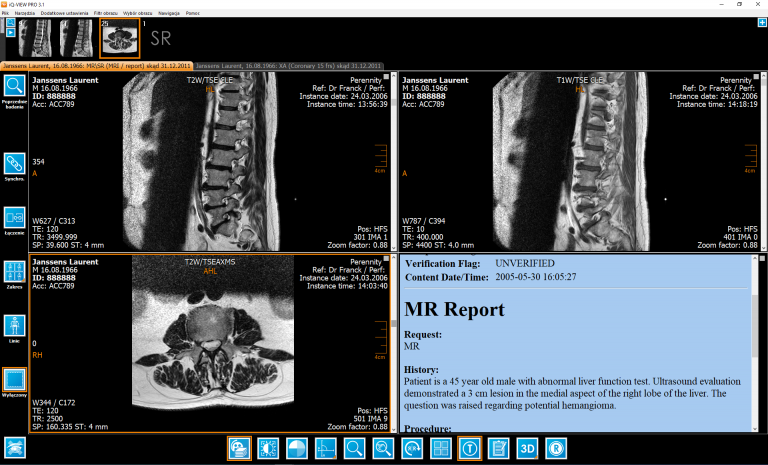Screen dimensions: 768x465
Task: Open the Filtr obrazu menu
Action: click(x=104, y=12)
